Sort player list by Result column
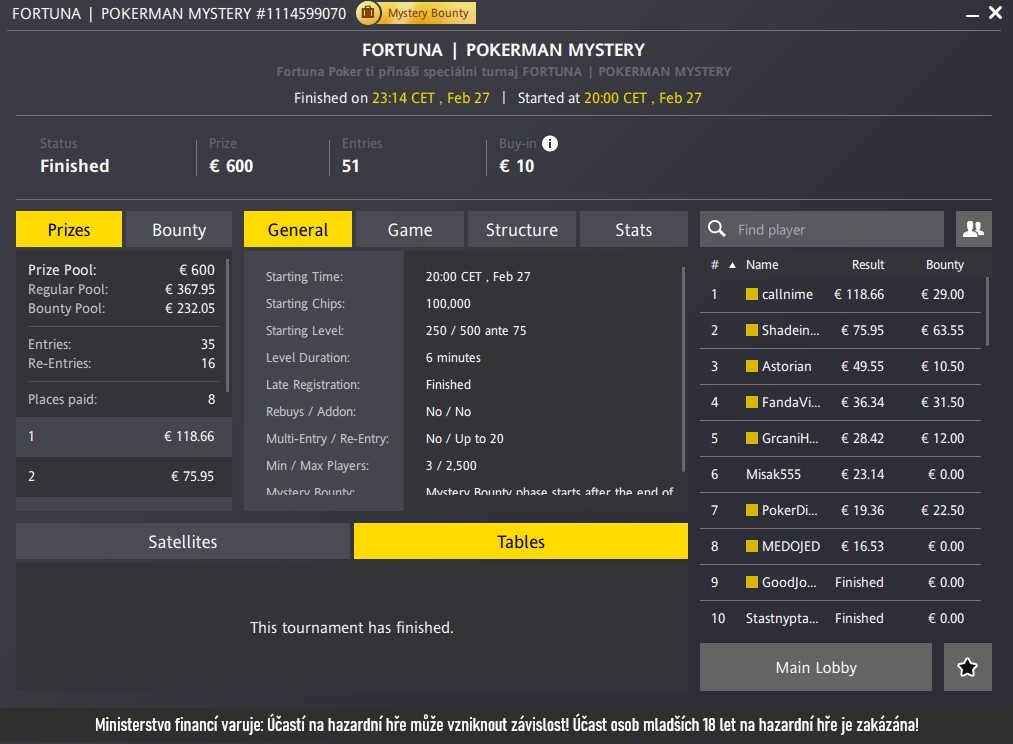 click(x=867, y=265)
